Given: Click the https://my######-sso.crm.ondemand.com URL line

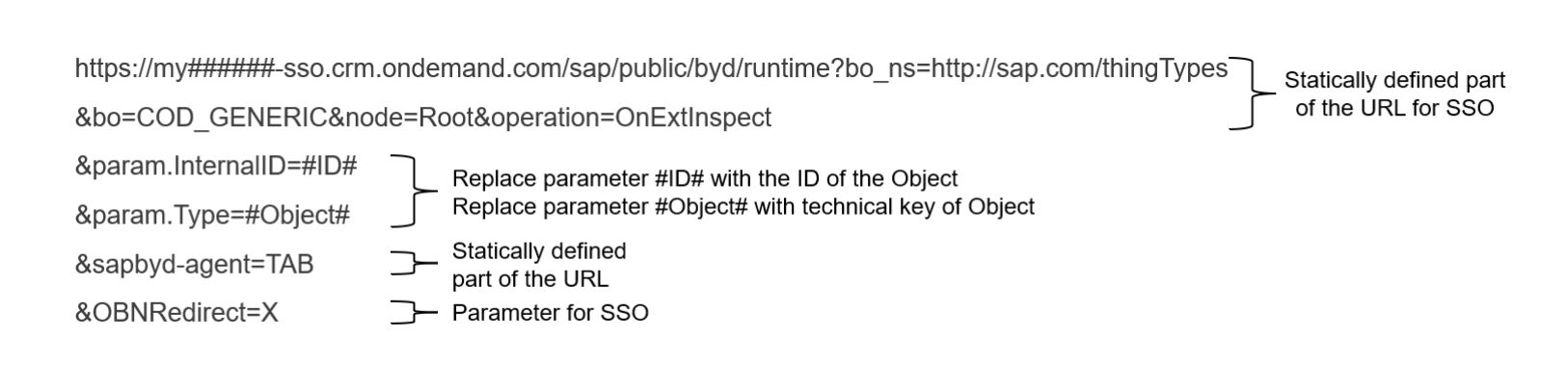Looking at the screenshot, I should [652, 70].
